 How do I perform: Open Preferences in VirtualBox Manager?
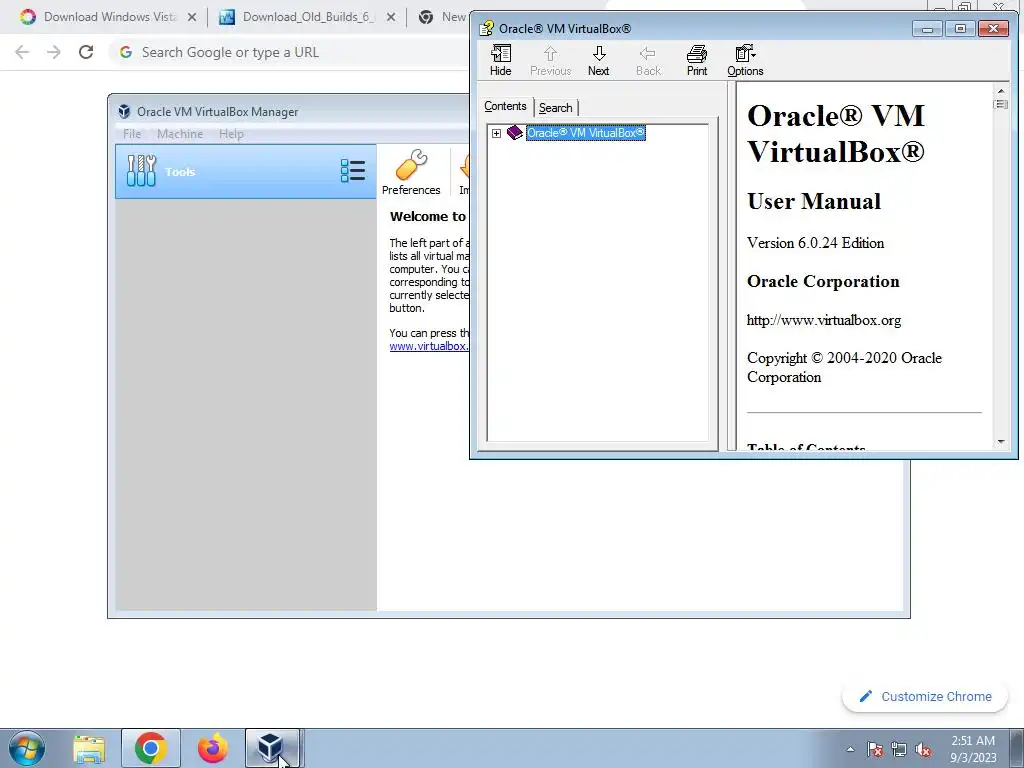411,172
